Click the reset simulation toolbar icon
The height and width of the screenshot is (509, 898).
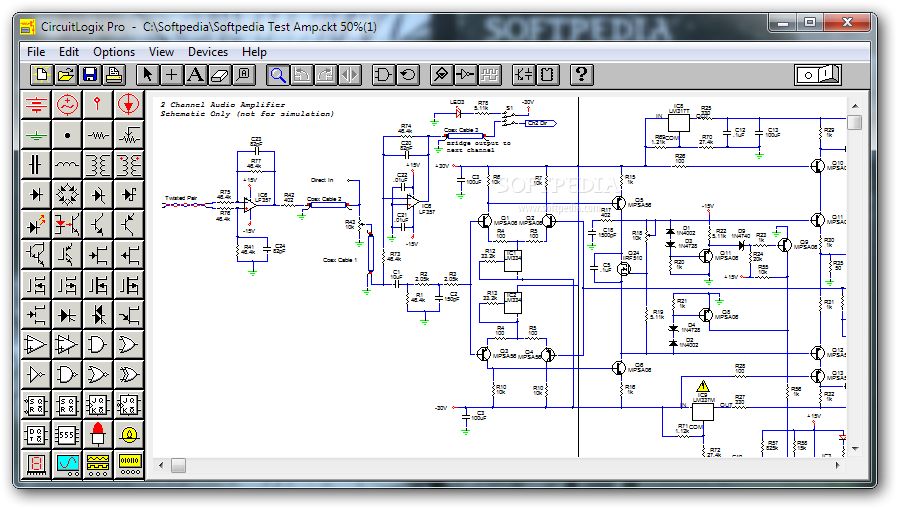click(408, 75)
